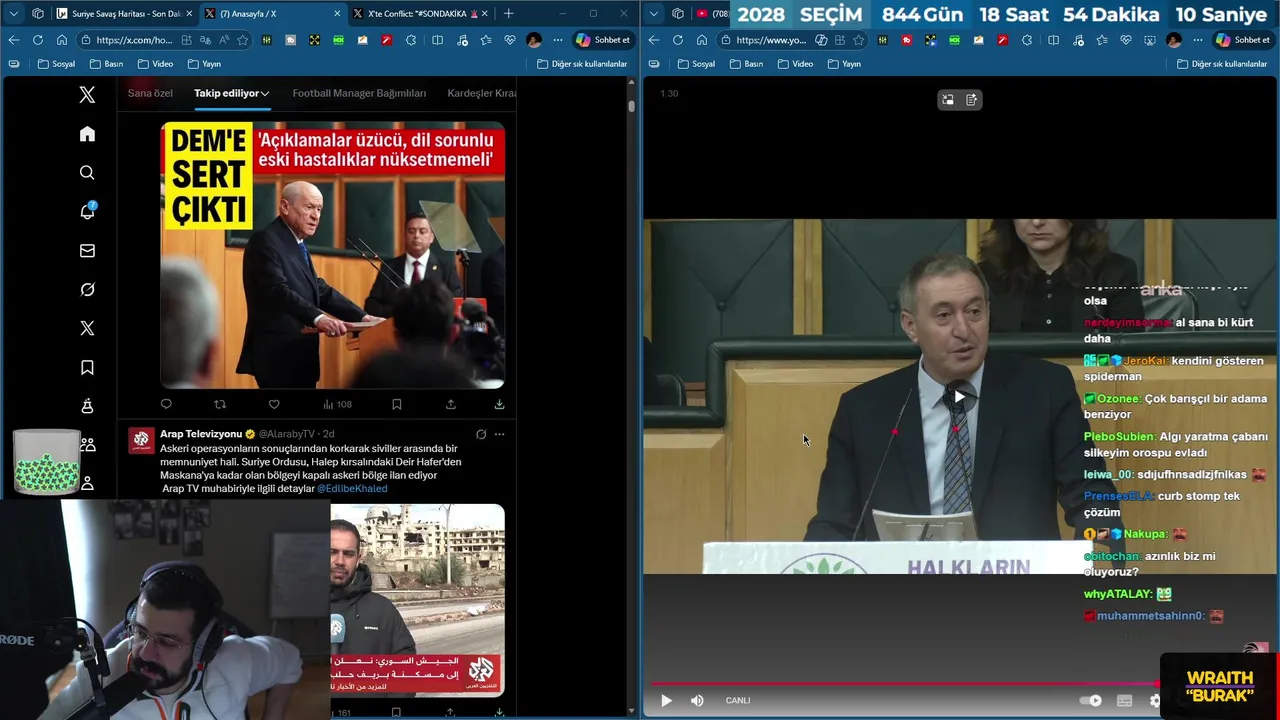Open profile avatar in right browser toolbar

[x=1173, y=40]
